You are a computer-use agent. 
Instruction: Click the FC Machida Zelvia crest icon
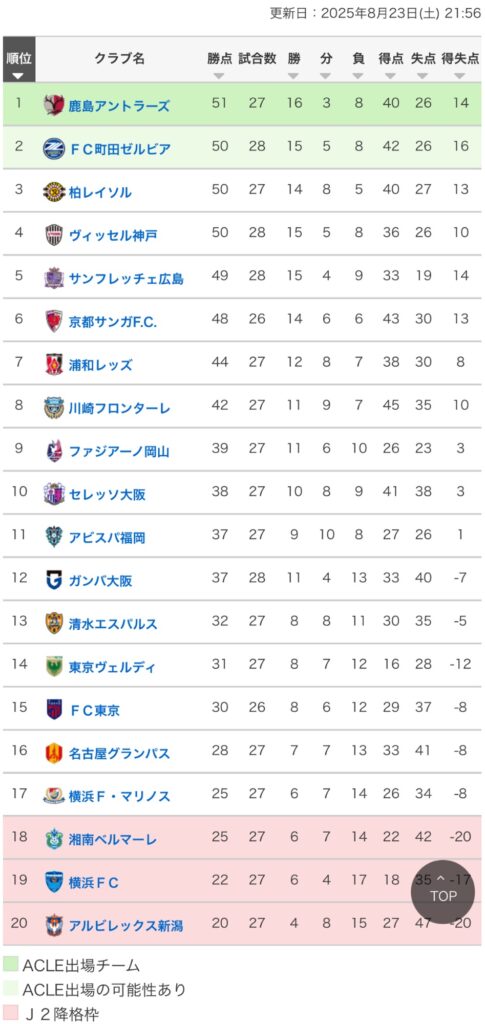click(x=54, y=149)
